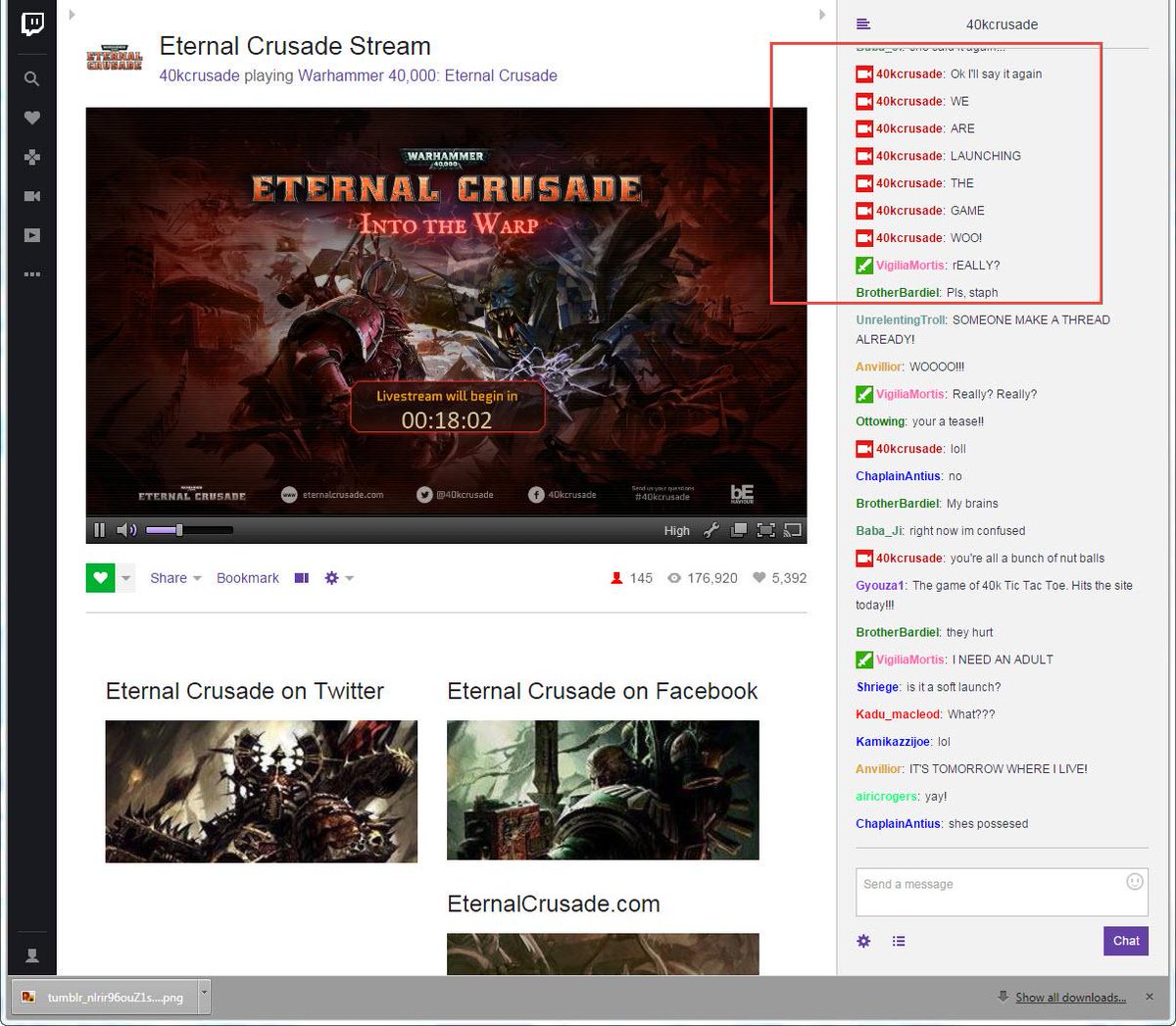Click broadcaster badge beside 'WOO!' message

click(x=864, y=238)
